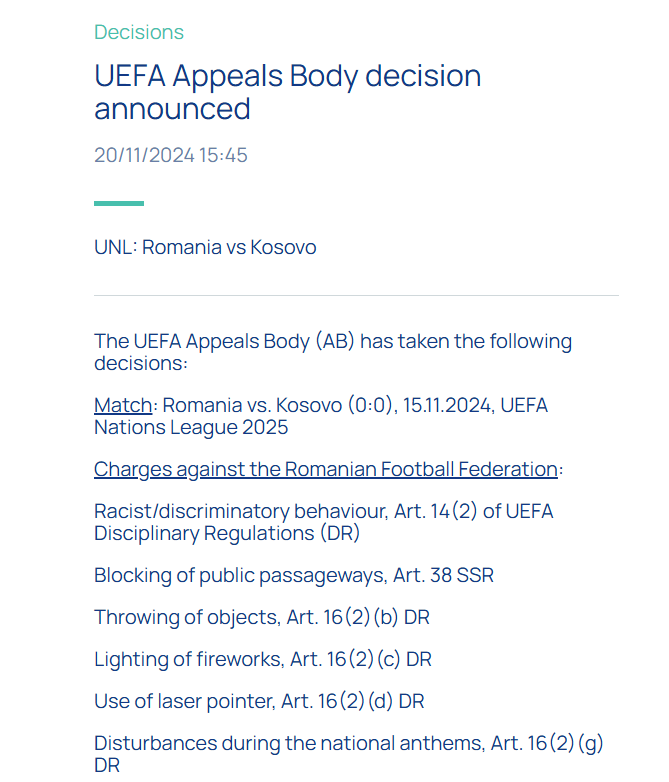Image resolution: width=669 pixels, height=782 pixels.
Task: Click the horizontal divider line below the subtitle
Action: (356, 295)
